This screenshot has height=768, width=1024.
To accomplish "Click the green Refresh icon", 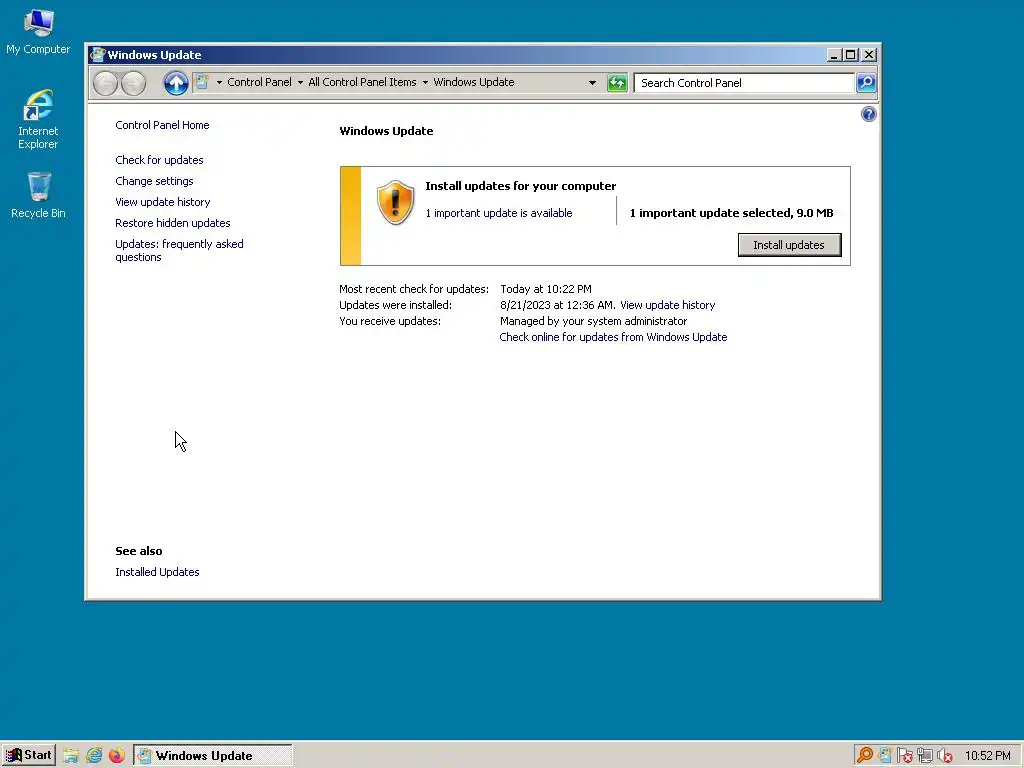I will [x=616, y=83].
